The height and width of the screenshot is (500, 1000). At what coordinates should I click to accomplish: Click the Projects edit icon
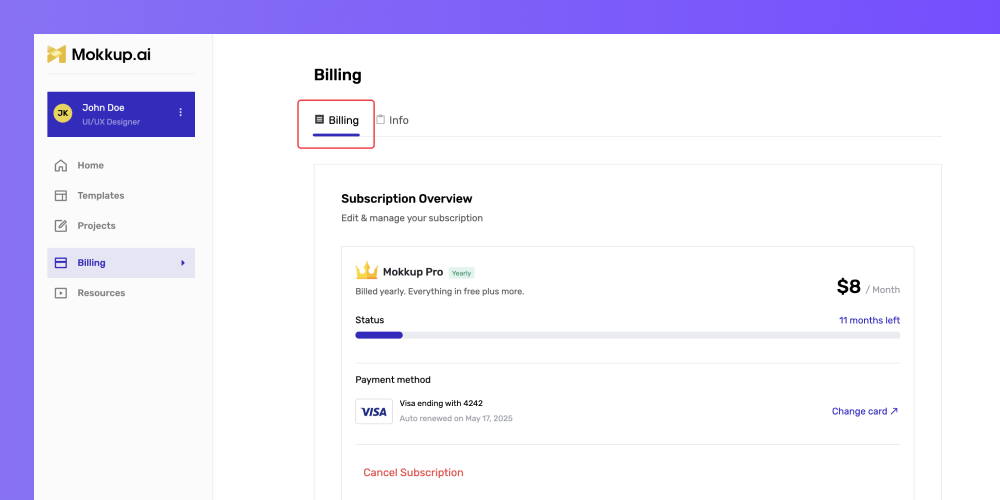(61, 226)
